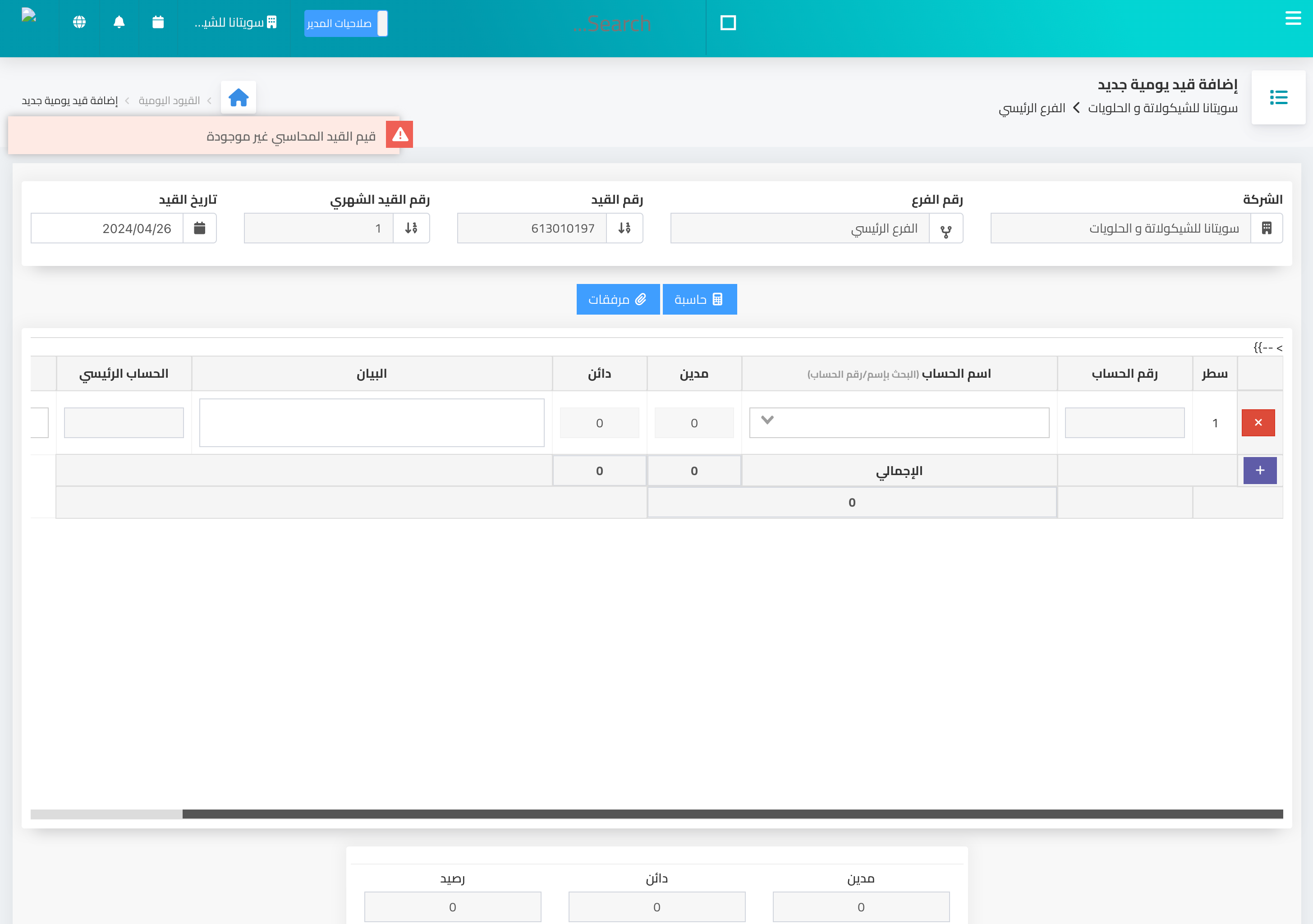Image resolution: width=1313 pixels, height=924 pixels.
Task: Click البيان description textarea in row 1
Action: pos(372,422)
